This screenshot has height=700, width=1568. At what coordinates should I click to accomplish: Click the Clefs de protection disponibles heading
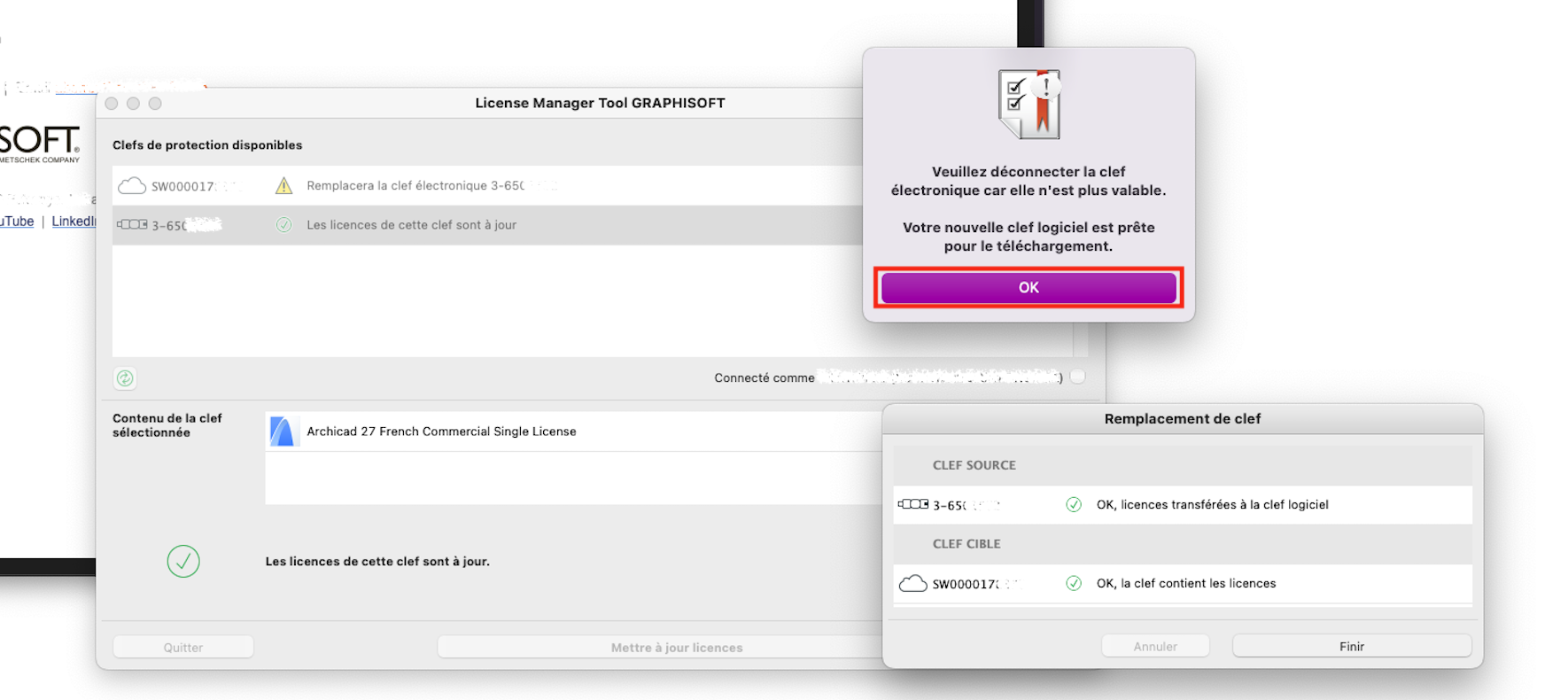tap(207, 145)
